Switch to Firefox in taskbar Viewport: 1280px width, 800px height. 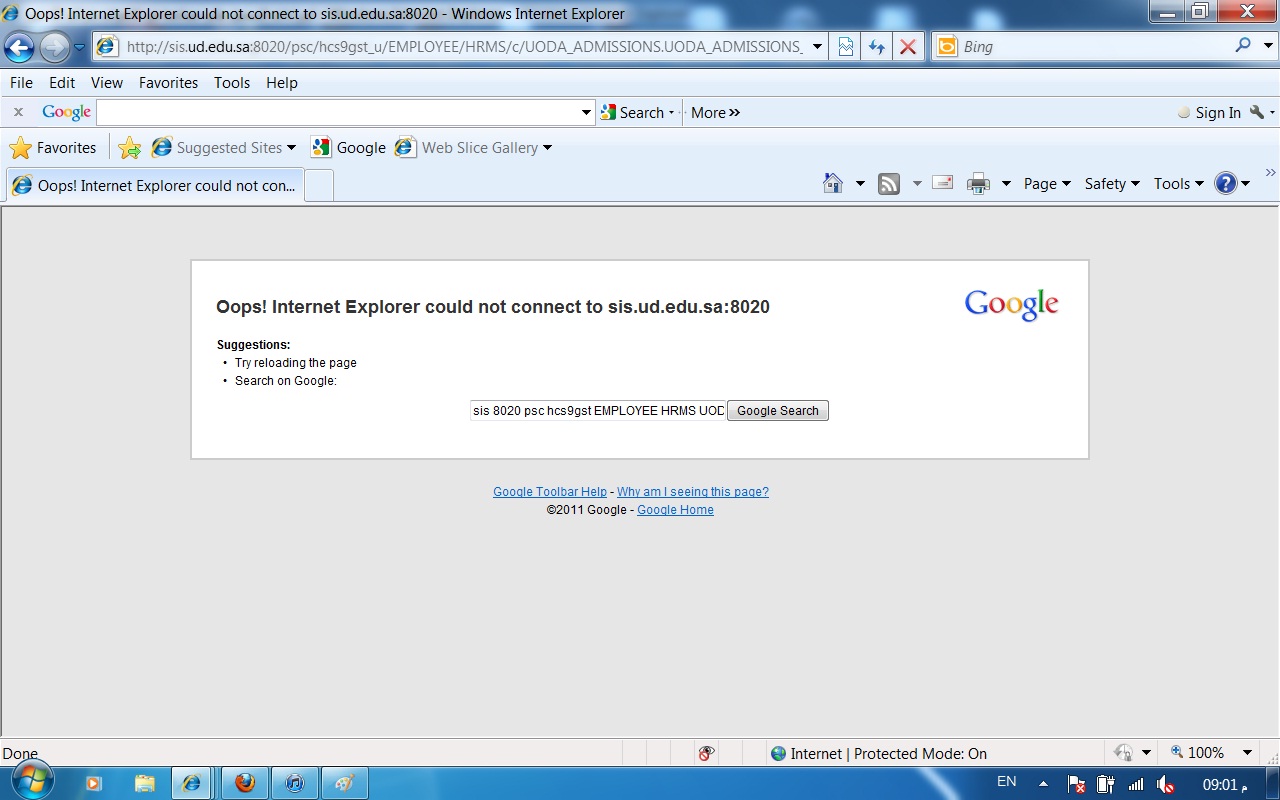coord(245,783)
